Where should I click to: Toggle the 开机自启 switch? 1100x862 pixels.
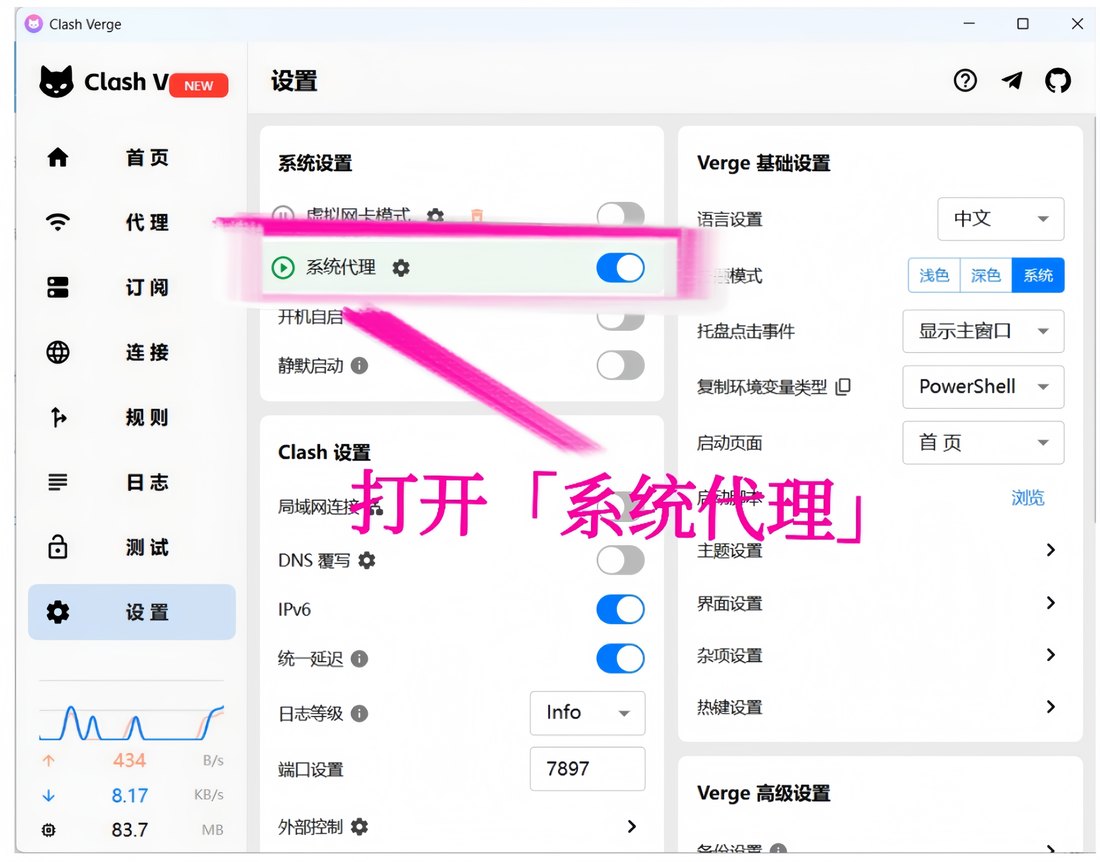click(x=620, y=320)
